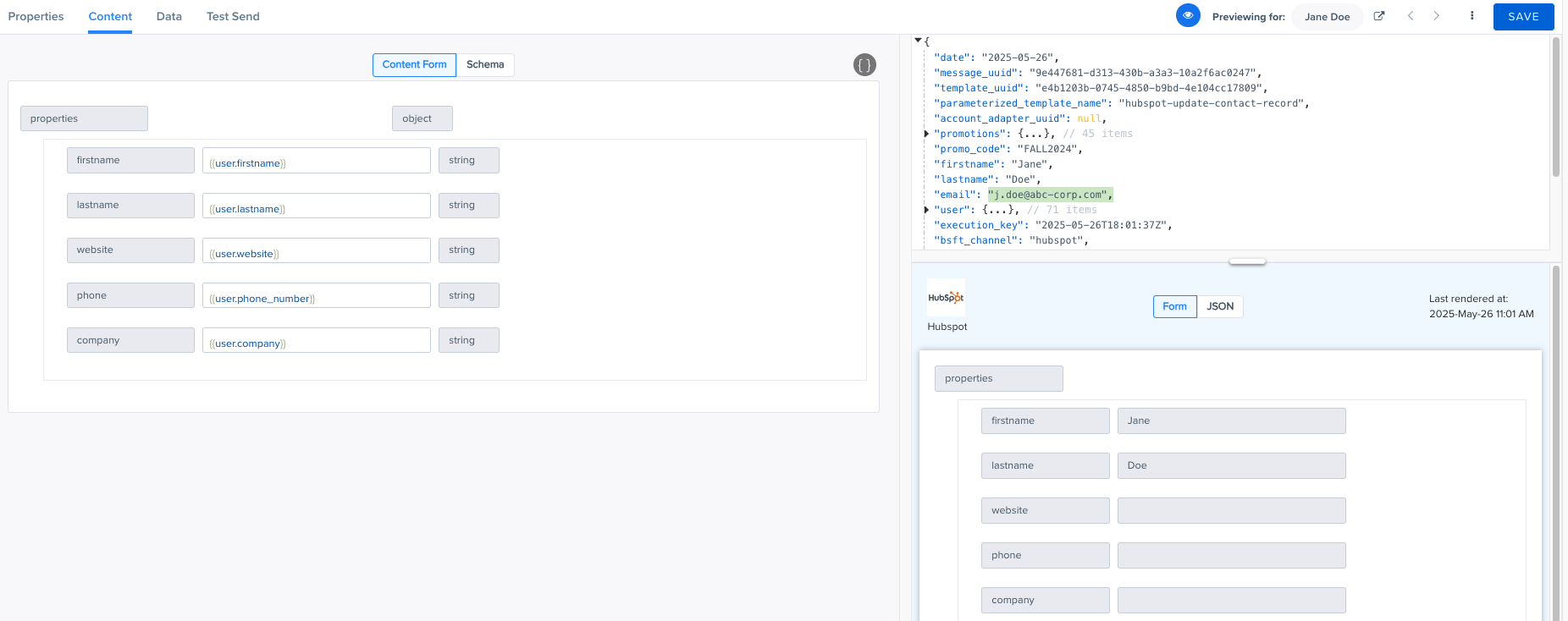Screen dimensions: 1568x621
Task: Click the Jane value in preview form
Action: [x=1231, y=421]
